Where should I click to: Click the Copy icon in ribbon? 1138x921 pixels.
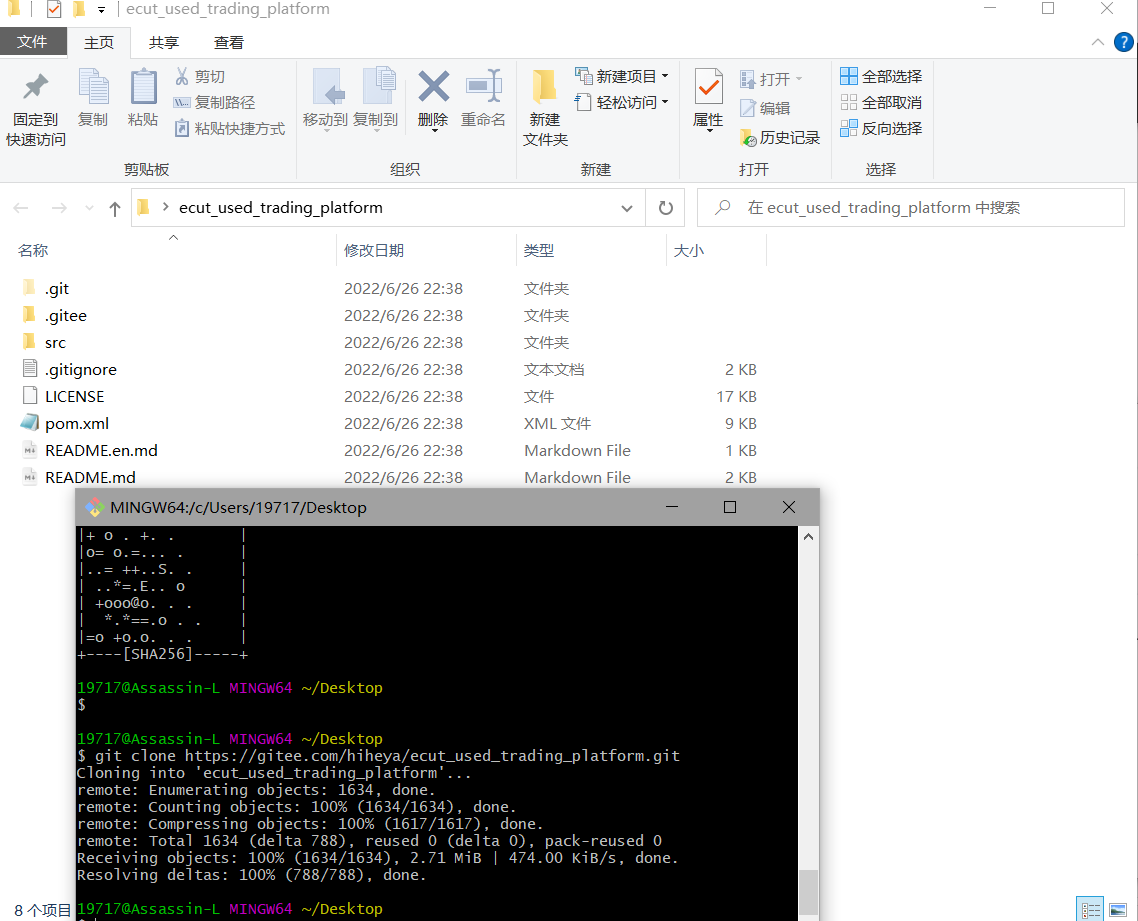click(93, 88)
